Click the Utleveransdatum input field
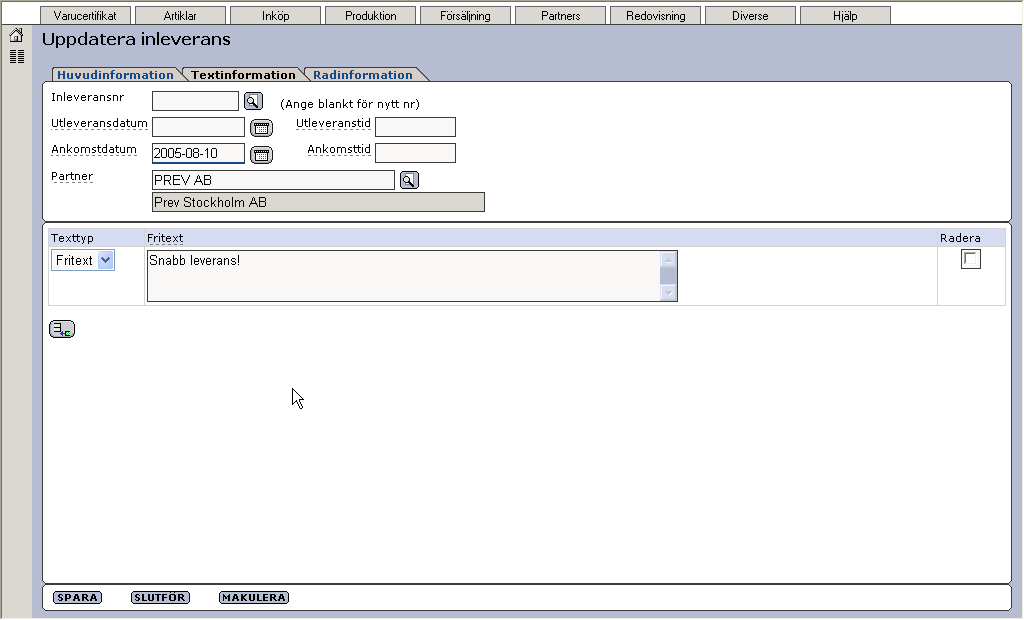Image resolution: width=1024 pixels, height=620 pixels. (x=199, y=127)
